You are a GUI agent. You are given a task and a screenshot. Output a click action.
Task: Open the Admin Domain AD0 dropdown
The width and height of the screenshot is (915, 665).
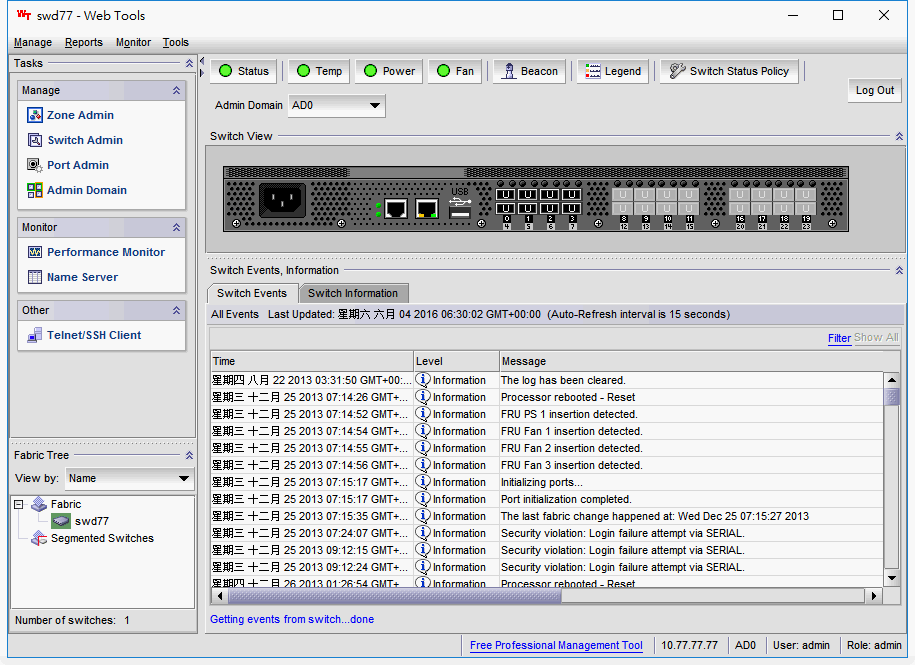coord(337,106)
